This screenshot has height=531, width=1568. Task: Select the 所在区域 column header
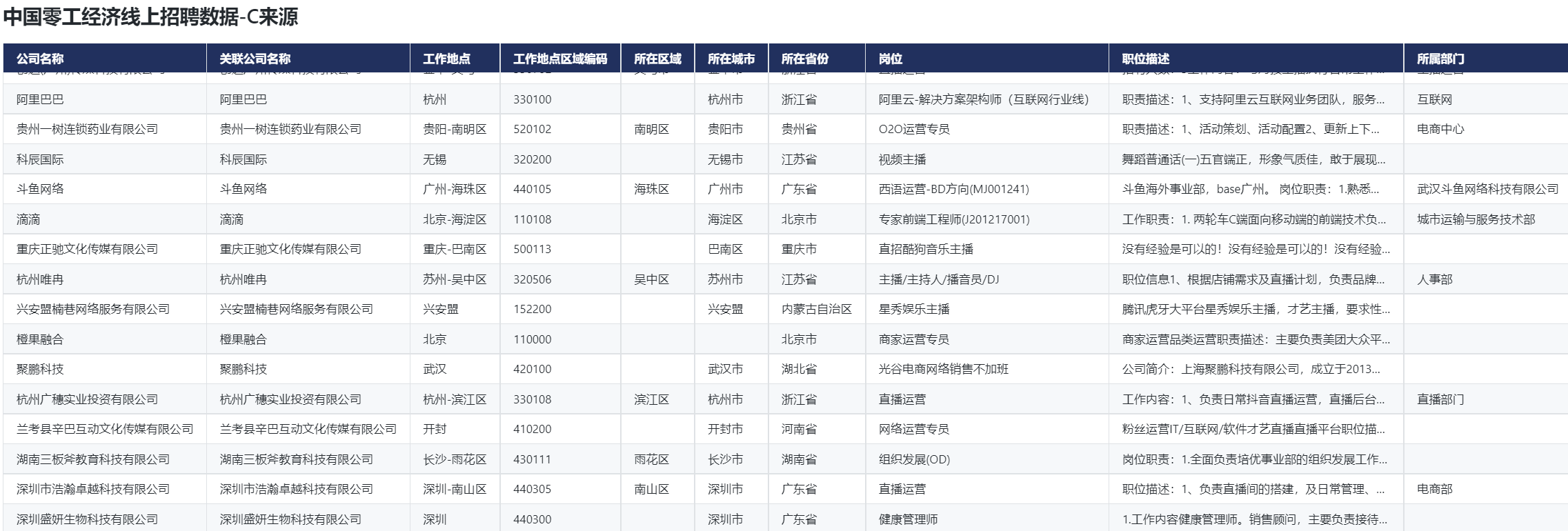pyautogui.click(x=657, y=59)
